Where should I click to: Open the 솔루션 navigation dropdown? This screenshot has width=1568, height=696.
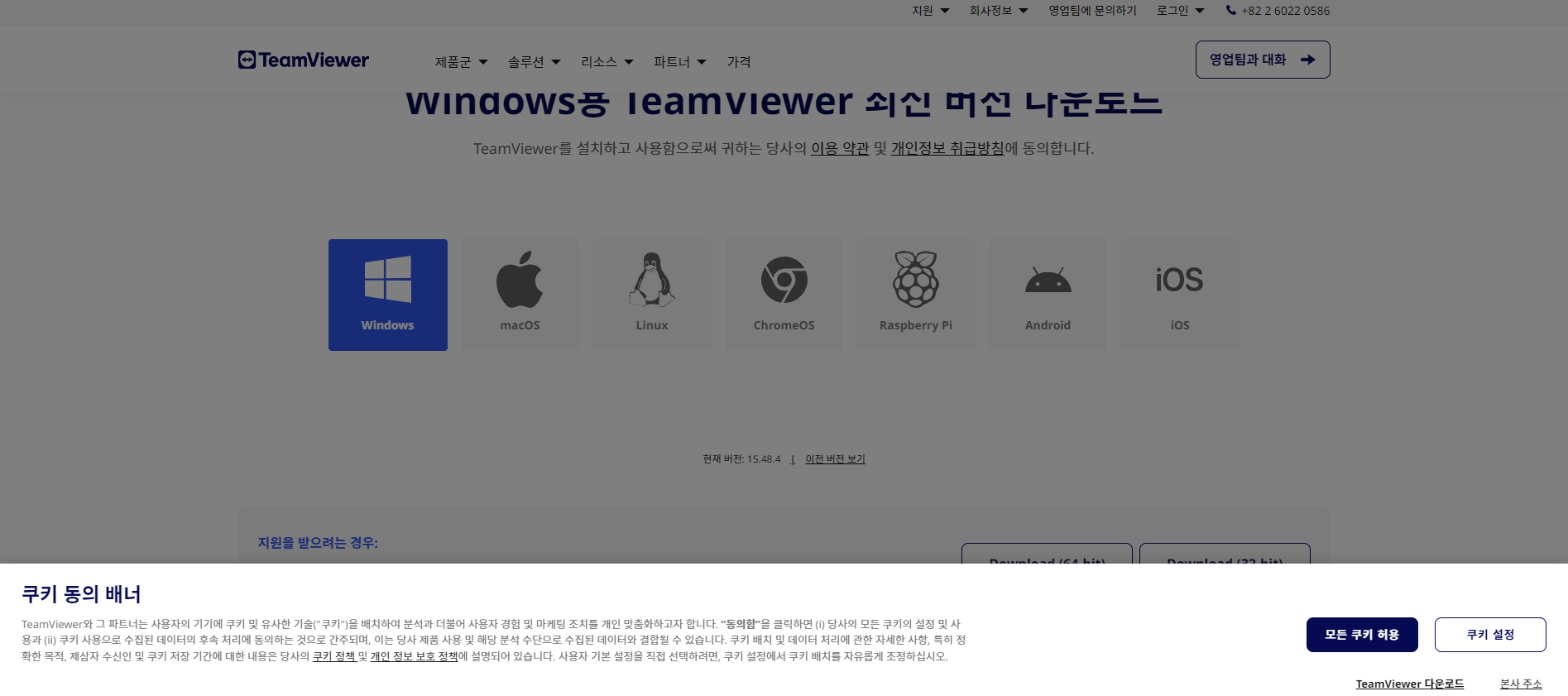pyautogui.click(x=534, y=62)
